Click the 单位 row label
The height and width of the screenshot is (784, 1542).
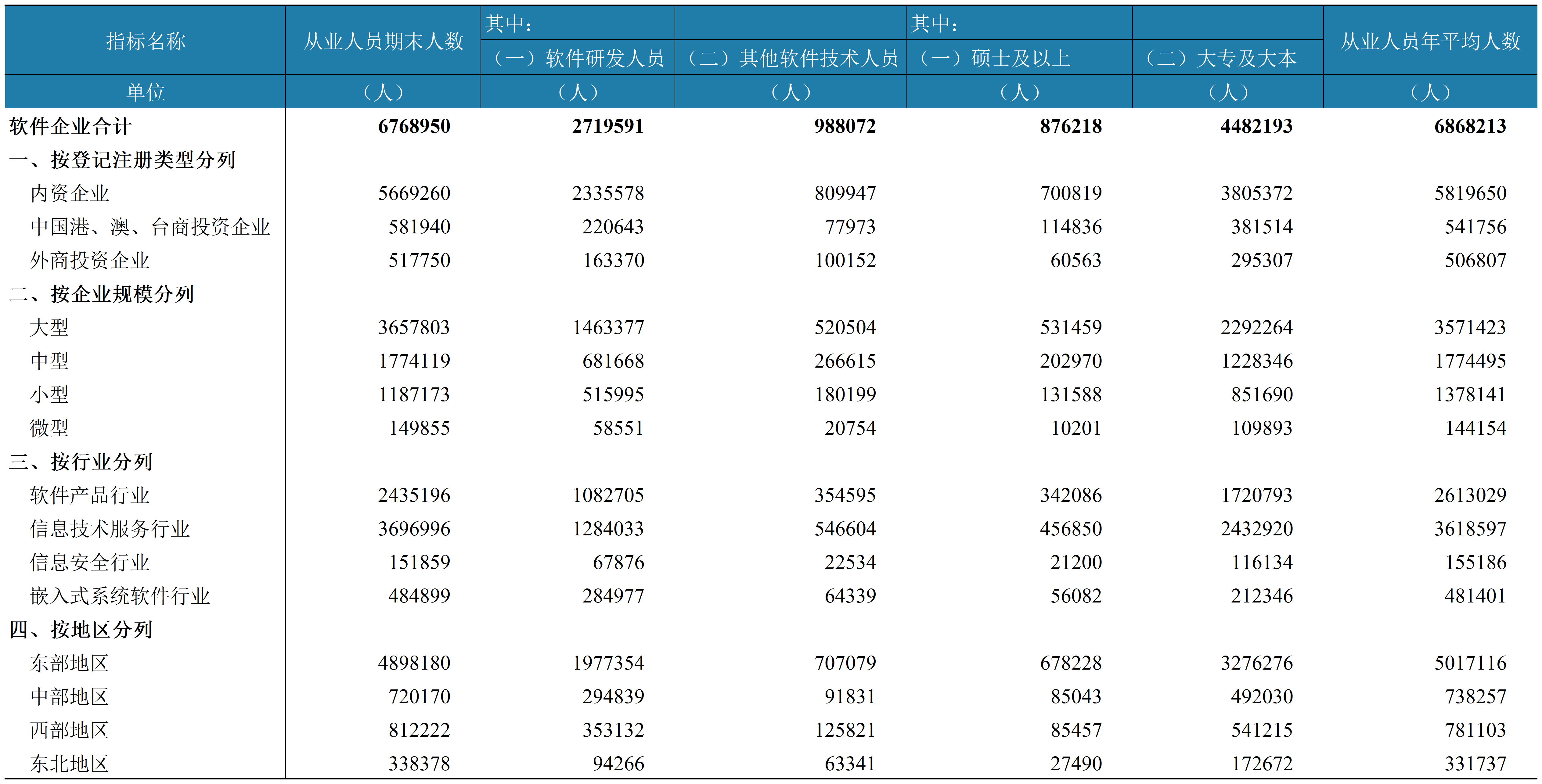(x=146, y=92)
